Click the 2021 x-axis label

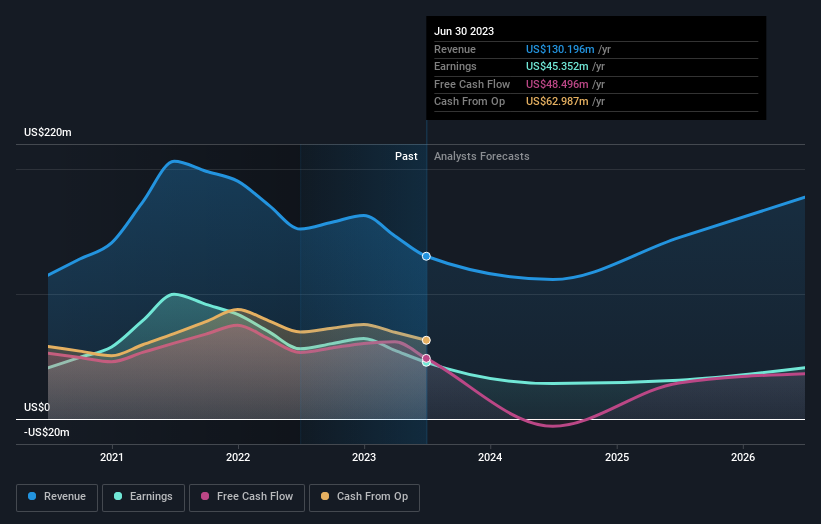112,457
